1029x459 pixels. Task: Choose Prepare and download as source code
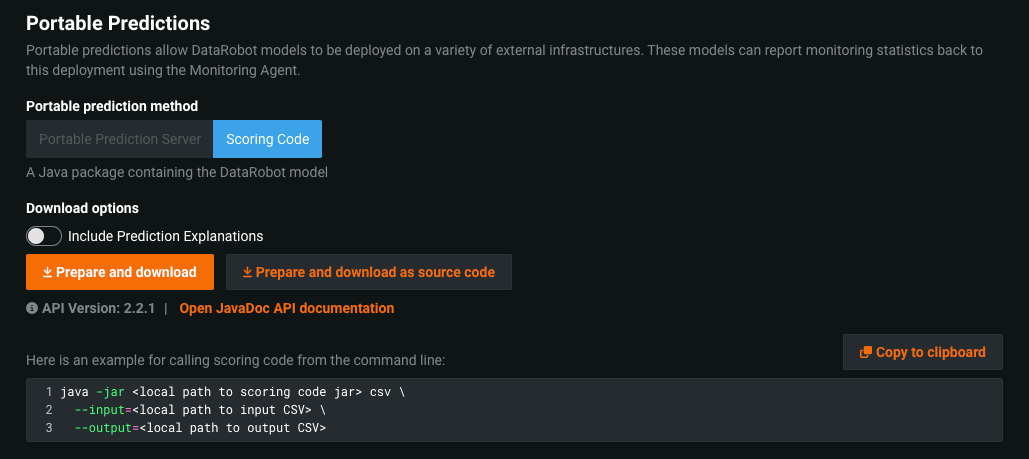click(368, 272)
